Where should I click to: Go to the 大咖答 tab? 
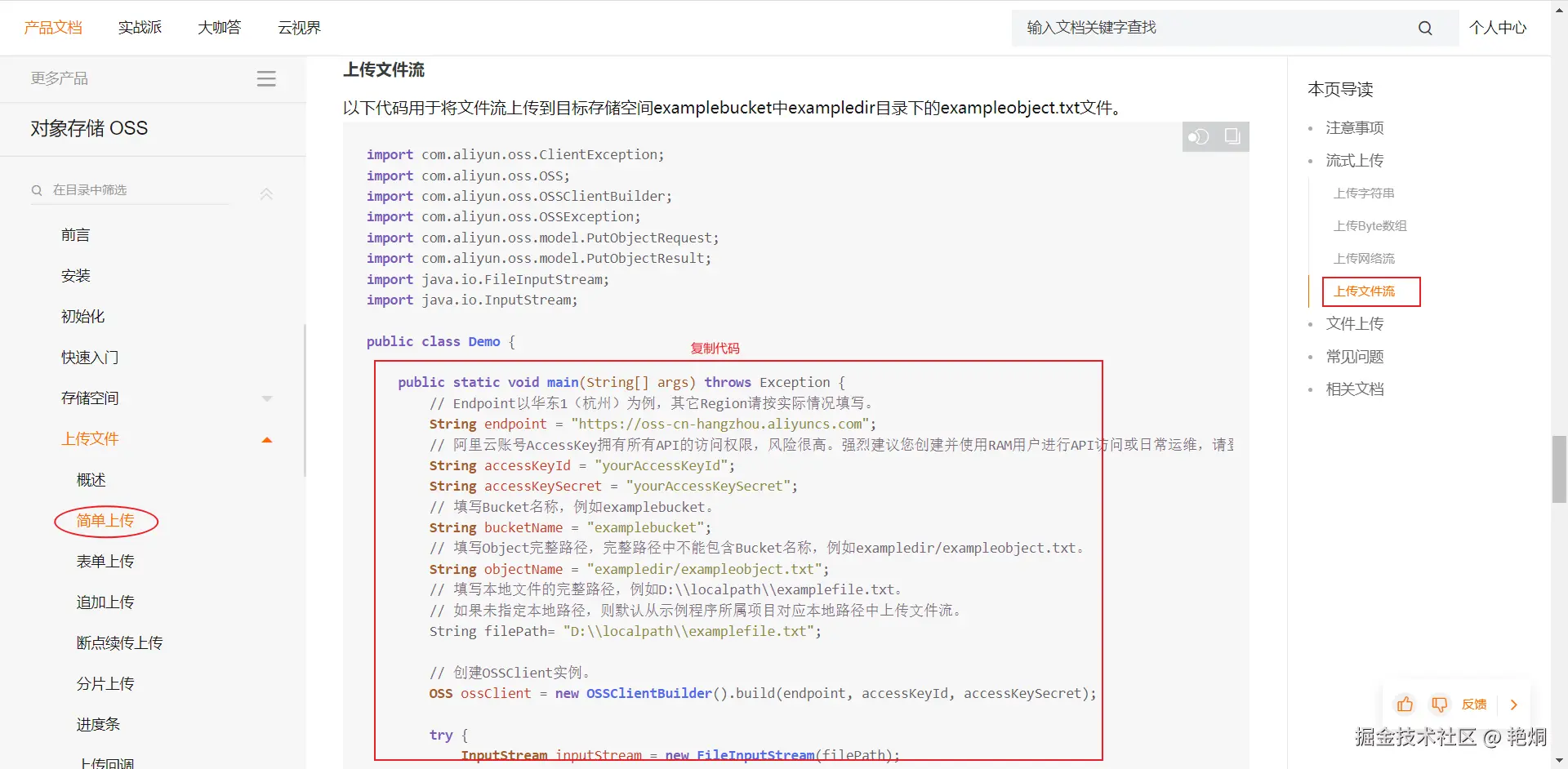(x=220, y=28)
